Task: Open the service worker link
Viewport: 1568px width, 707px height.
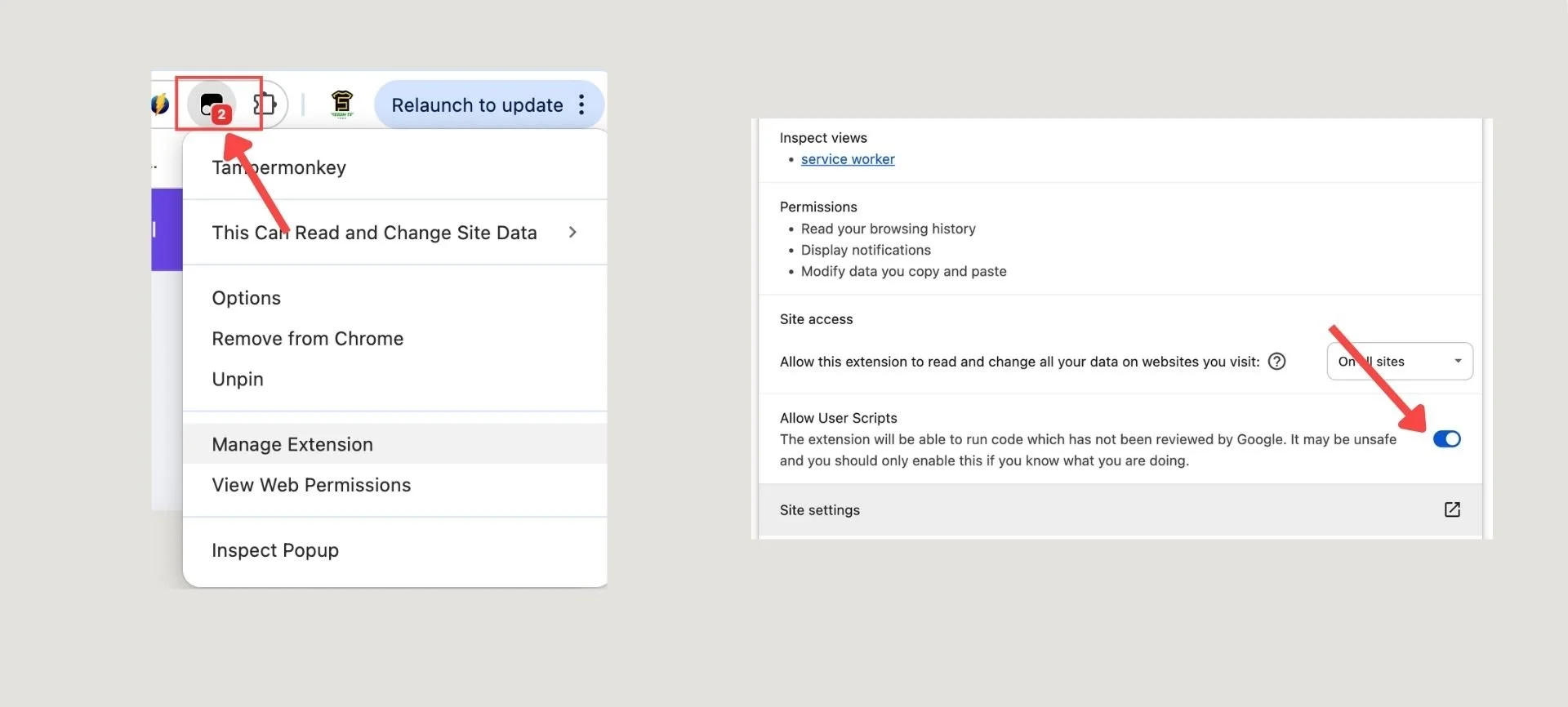Action: point(848,160)
